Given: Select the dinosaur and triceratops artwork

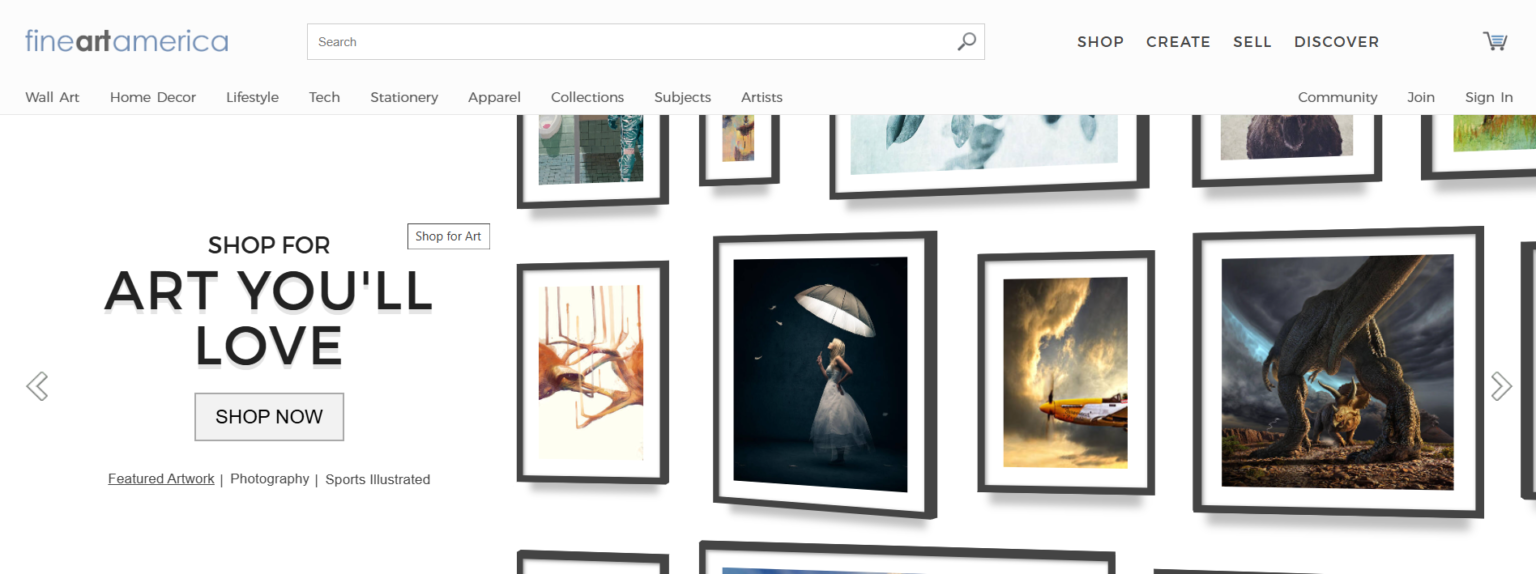Looking at the screenshot, I should click(x=1338, y=372).
